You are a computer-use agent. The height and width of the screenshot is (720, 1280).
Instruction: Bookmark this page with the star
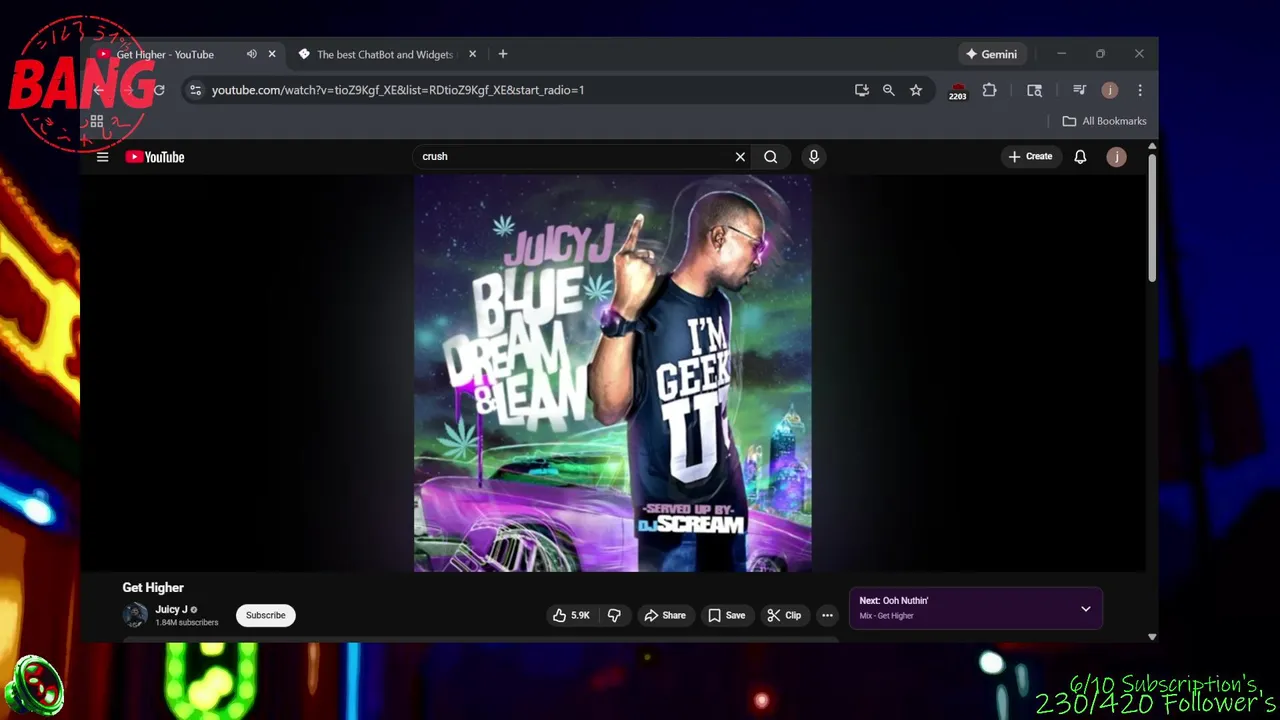(x=916, y=90)
